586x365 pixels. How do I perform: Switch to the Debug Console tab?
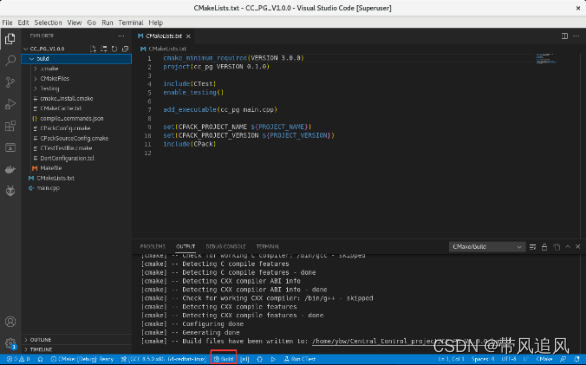[x=226, y=247]
